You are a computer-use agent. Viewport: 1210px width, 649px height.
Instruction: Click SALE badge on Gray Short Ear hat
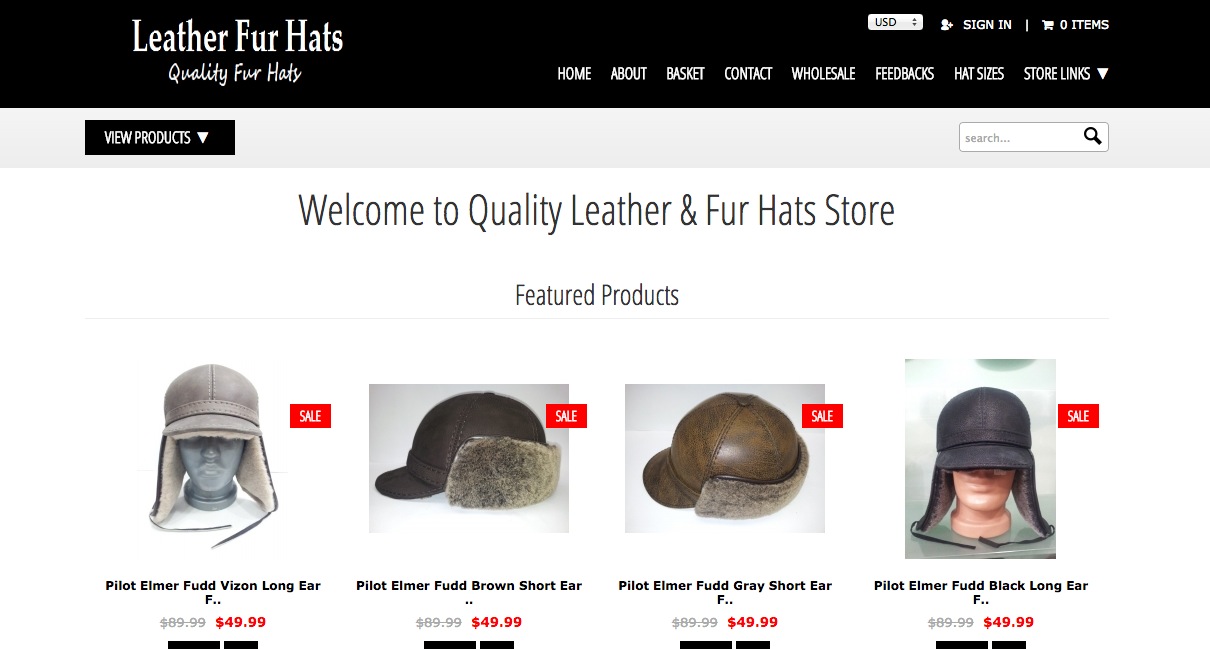(822, 416)
